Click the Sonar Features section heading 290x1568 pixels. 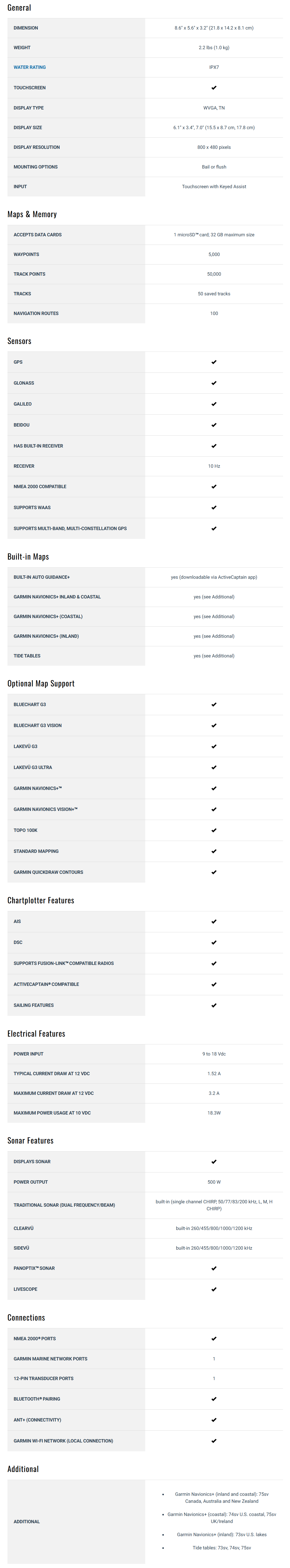tap(30, 1141)
